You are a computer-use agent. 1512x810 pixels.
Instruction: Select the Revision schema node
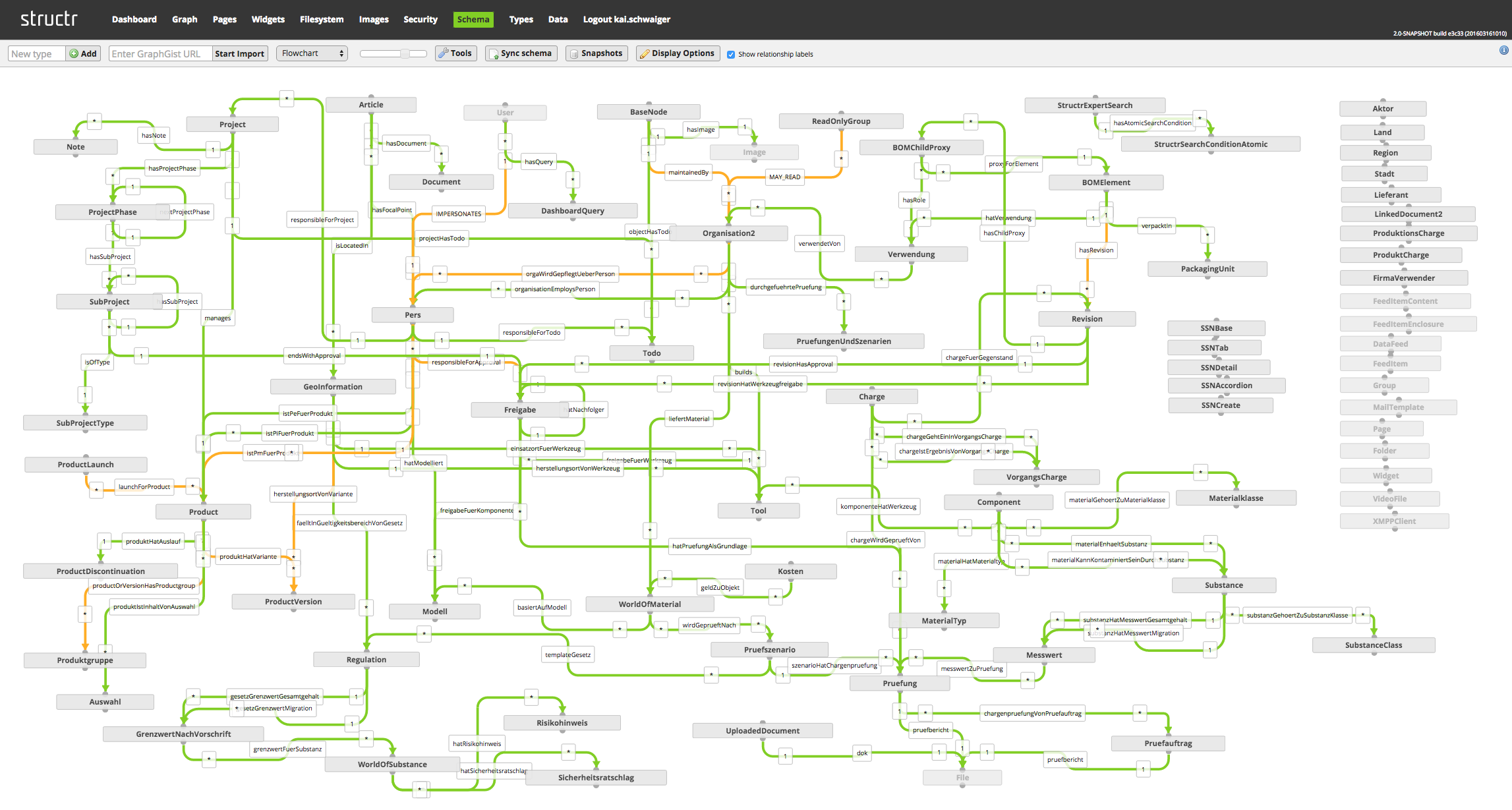point(1087,318)
